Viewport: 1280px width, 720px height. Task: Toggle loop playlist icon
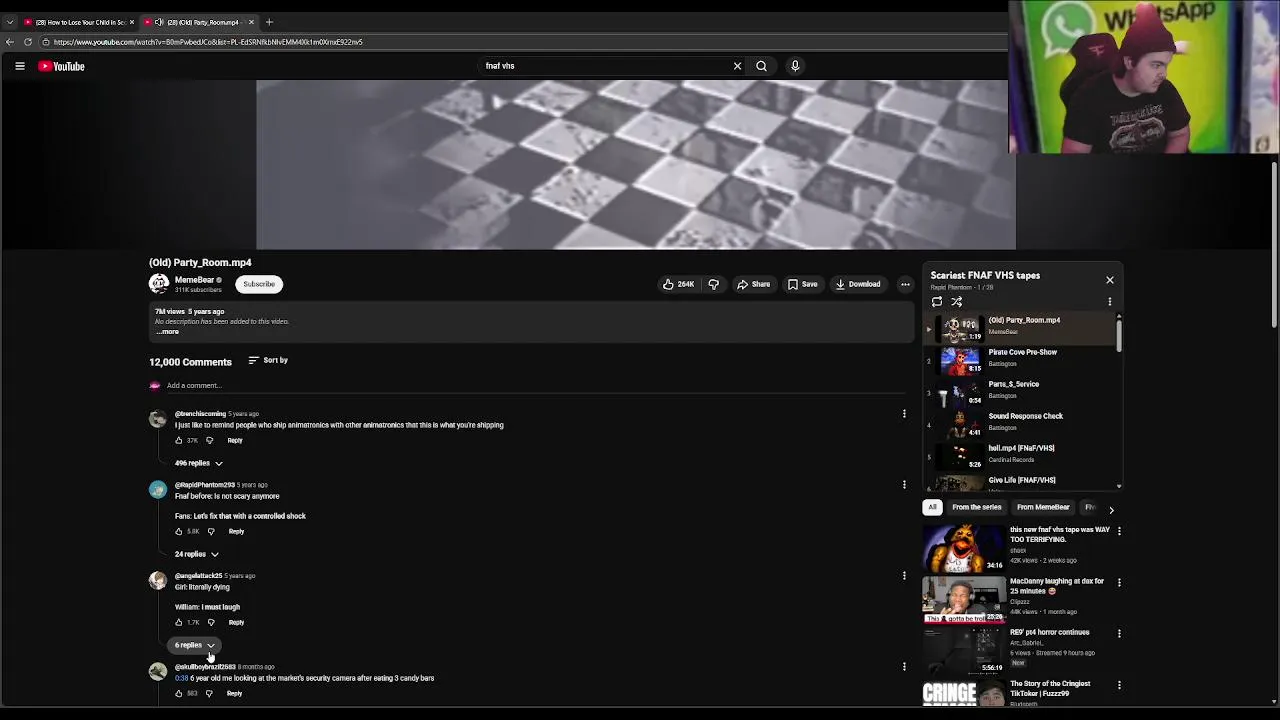(x=937, y=301)
